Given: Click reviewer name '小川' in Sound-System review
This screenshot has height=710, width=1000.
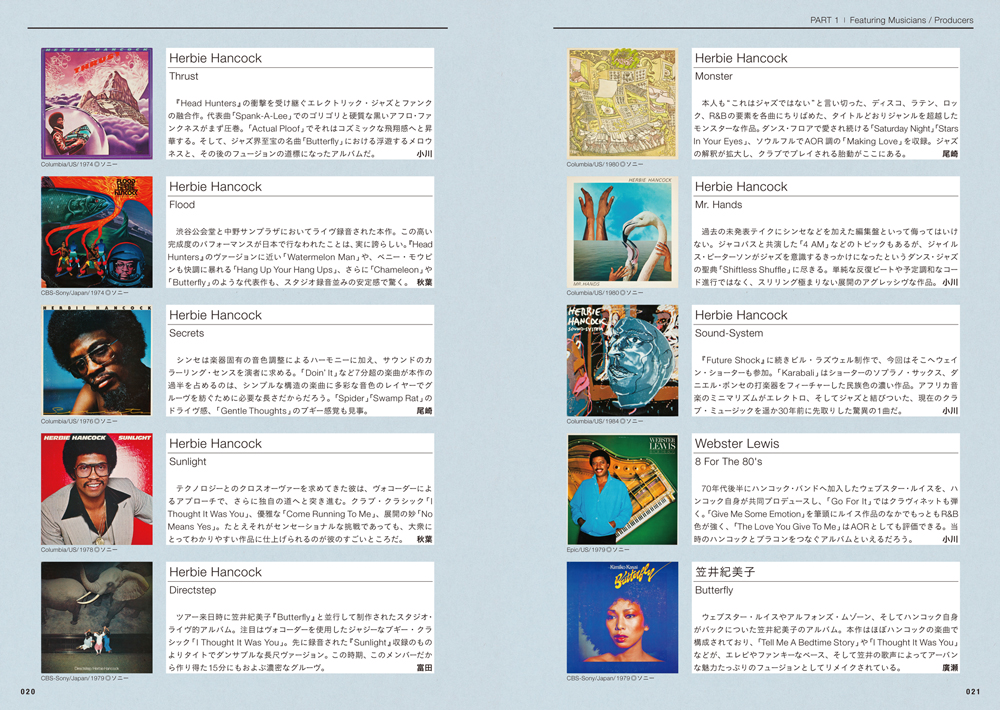Looking at the screenshot, I should click(950, 411).
